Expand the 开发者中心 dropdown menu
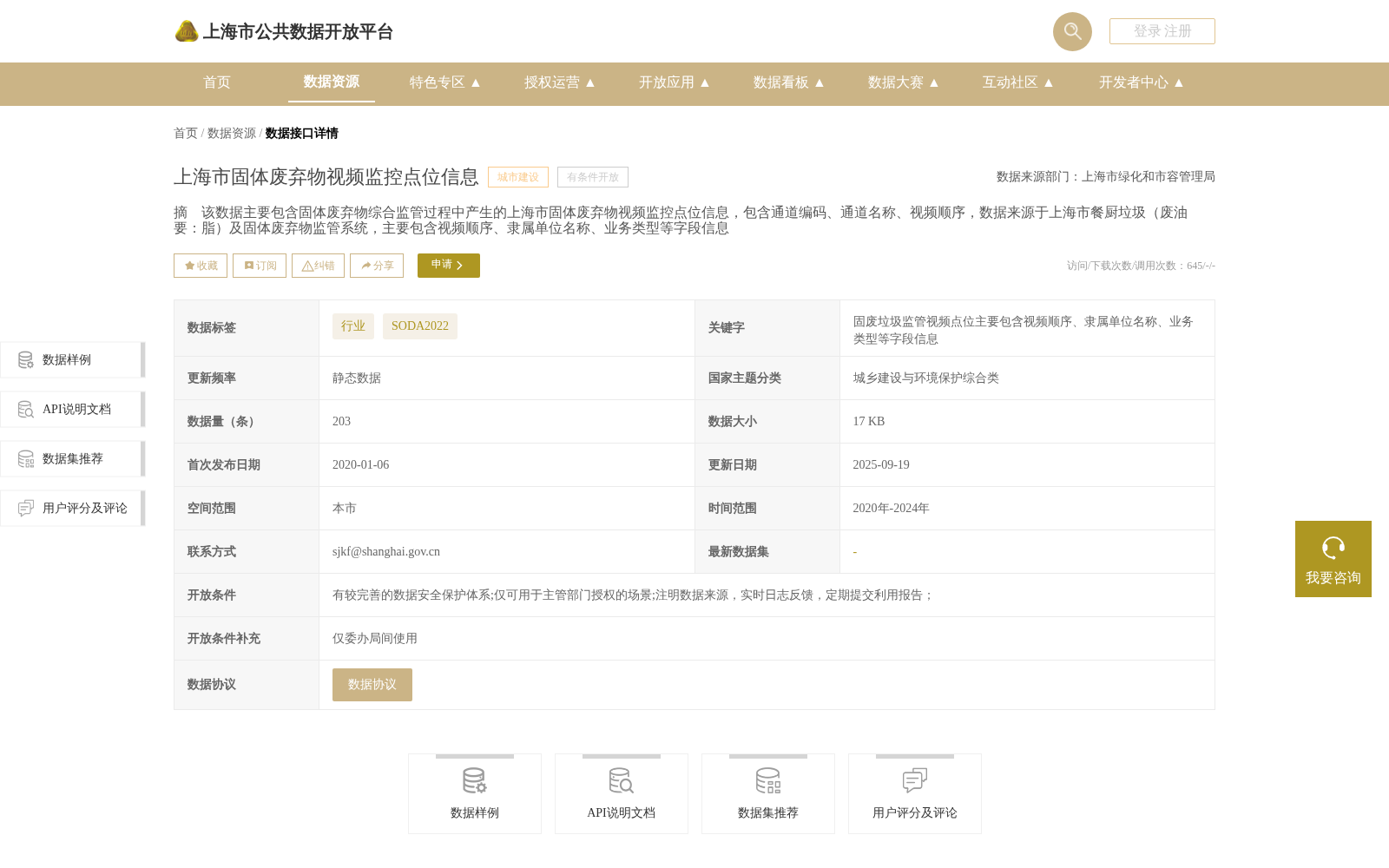The image size is (1389, 868). click(x=1142, y=82)
